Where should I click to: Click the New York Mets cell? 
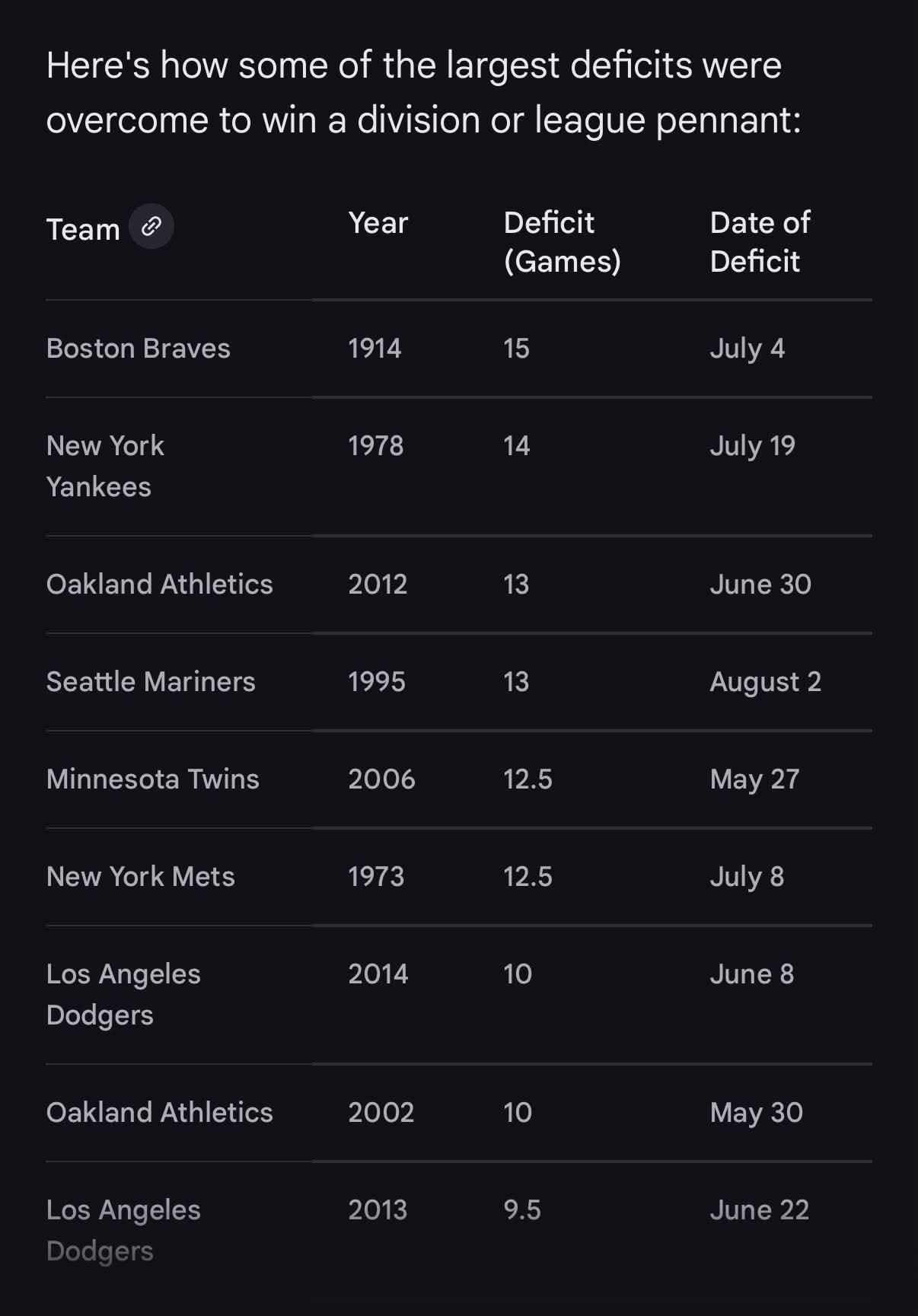(141, 876)
